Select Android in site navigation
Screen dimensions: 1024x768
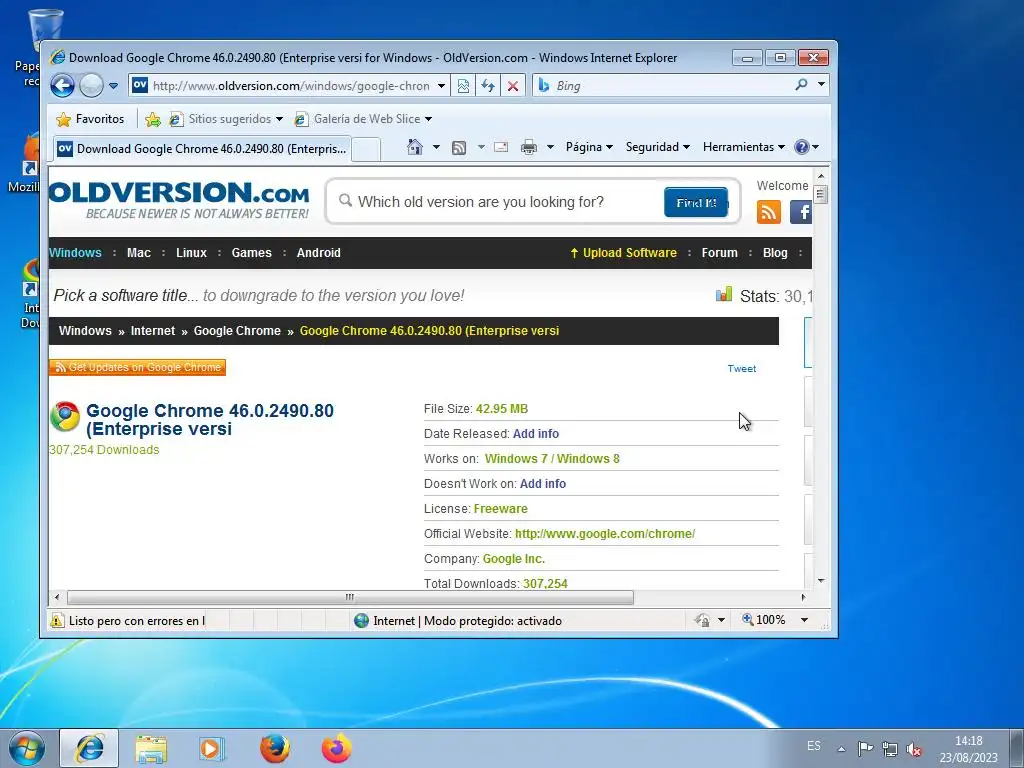click(x=319, y=253)
